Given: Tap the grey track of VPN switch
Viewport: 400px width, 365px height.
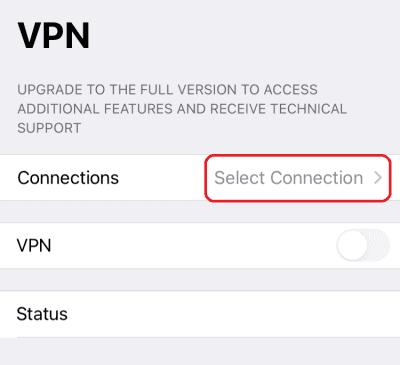Looking at the screenshot, I should click(379, 245).
